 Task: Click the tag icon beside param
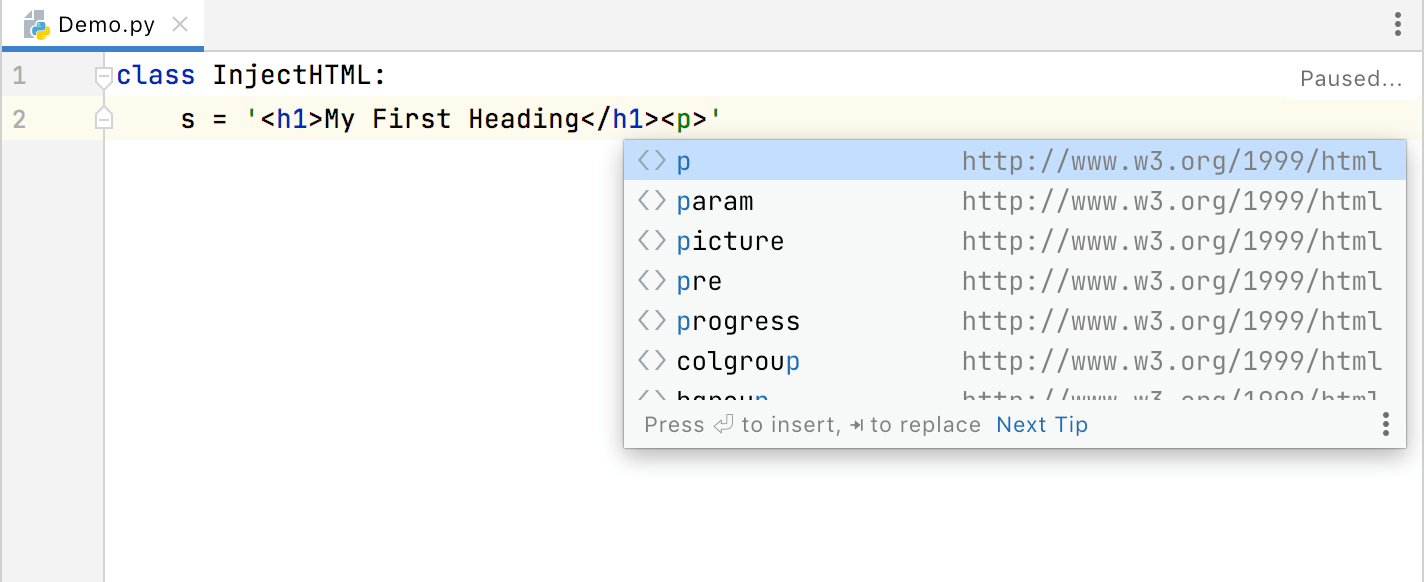click(651, 200)
